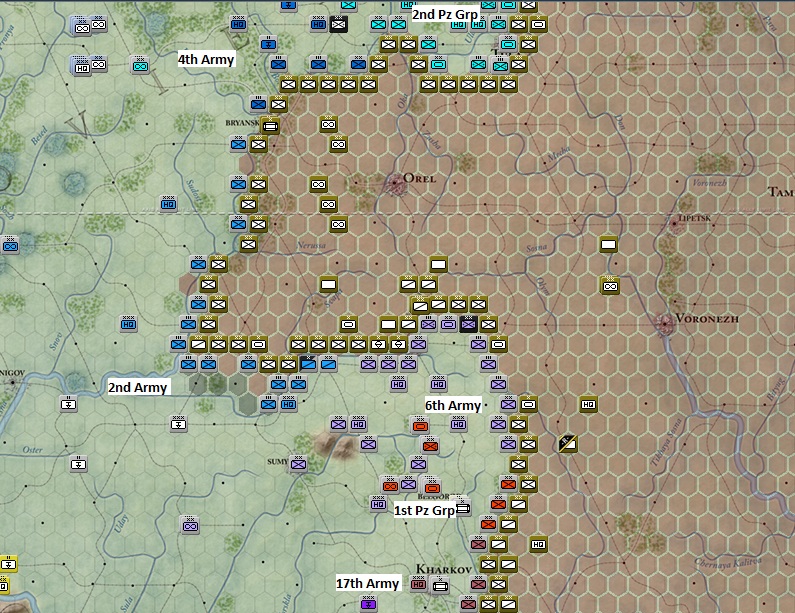795x613 pixels.
Task: Click the Soviet HQ counter east of 6th Army label
Action: click(588, 404)
